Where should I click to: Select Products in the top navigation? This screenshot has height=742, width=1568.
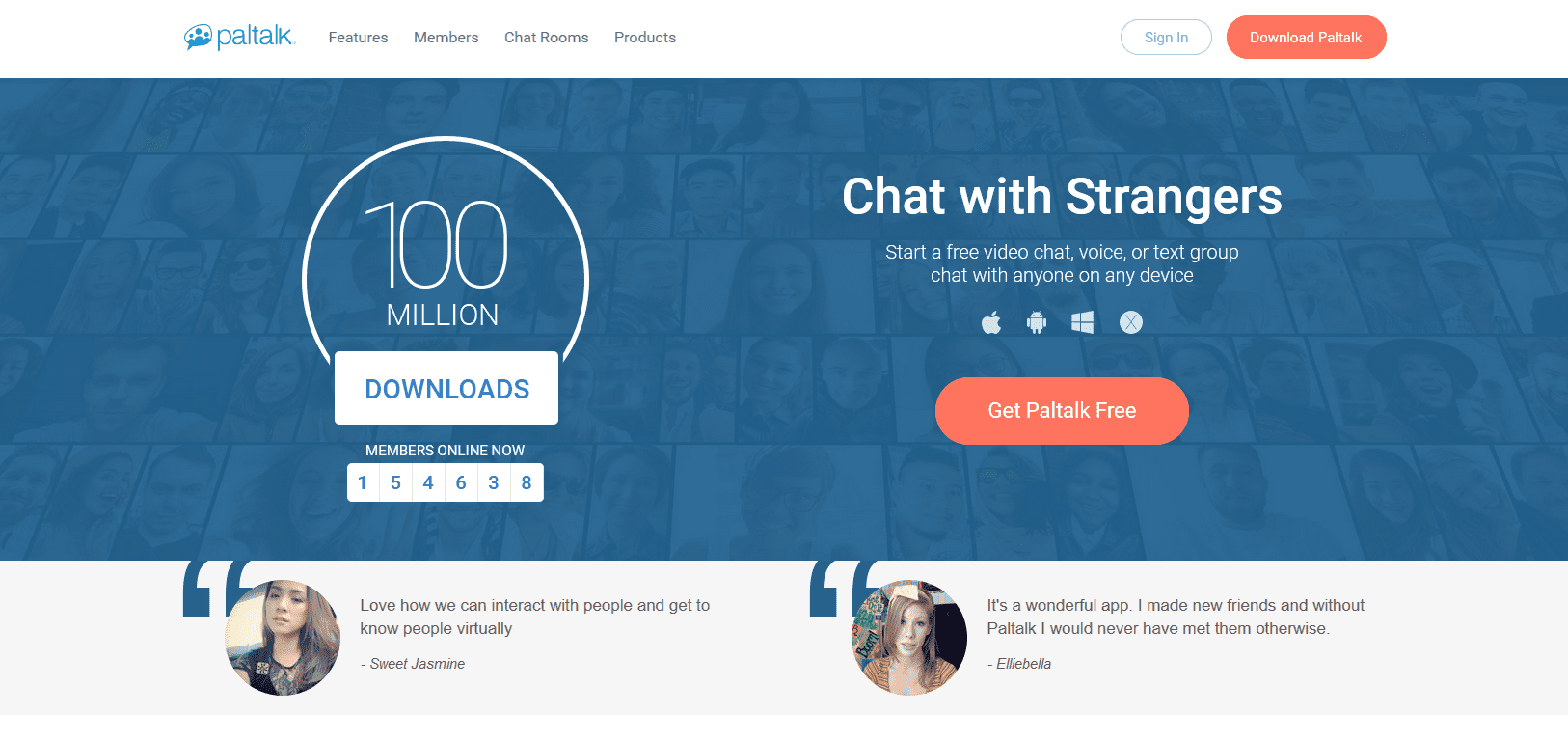[x=645, y=38]
